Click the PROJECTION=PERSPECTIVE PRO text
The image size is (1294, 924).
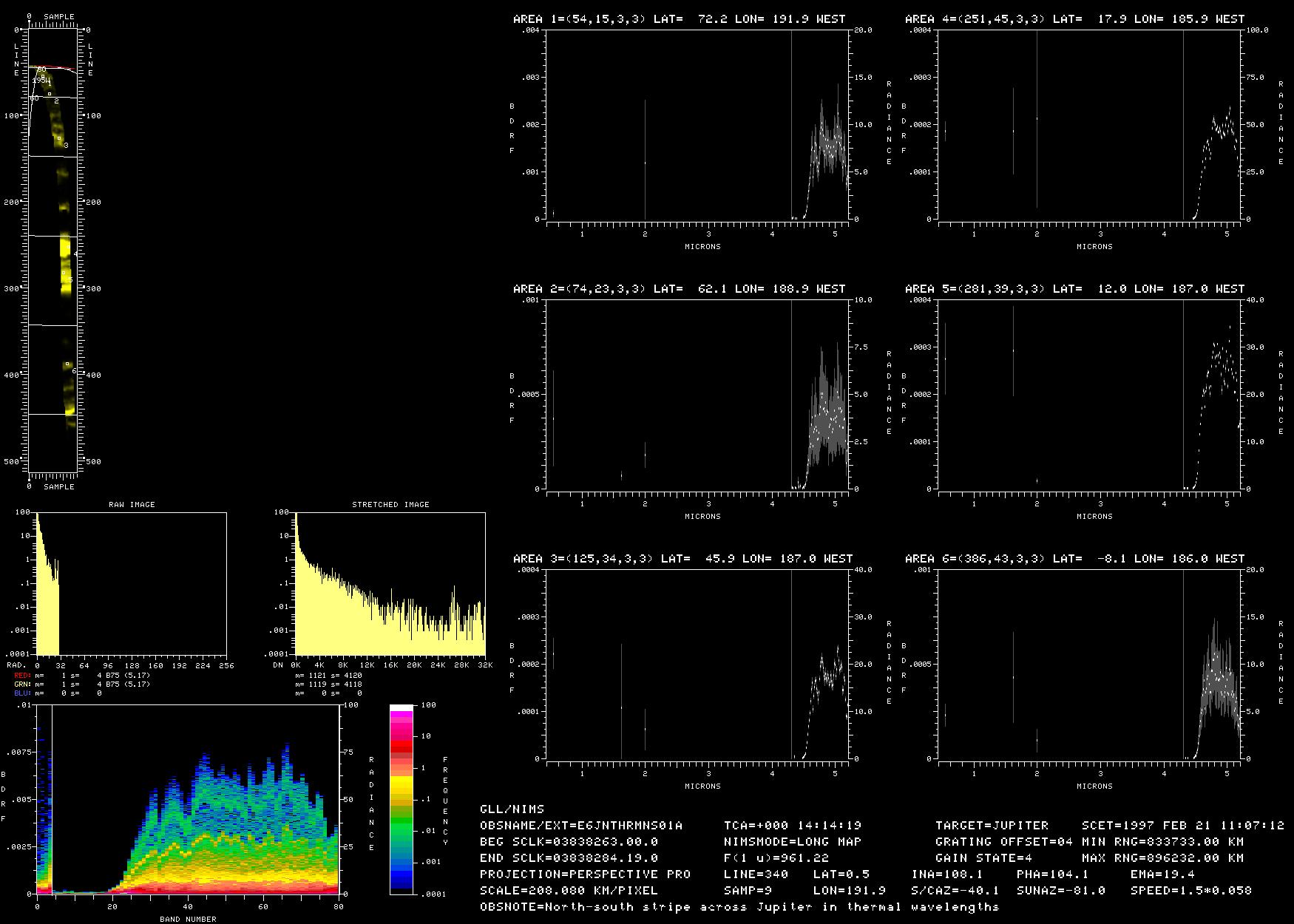(585, 874)
